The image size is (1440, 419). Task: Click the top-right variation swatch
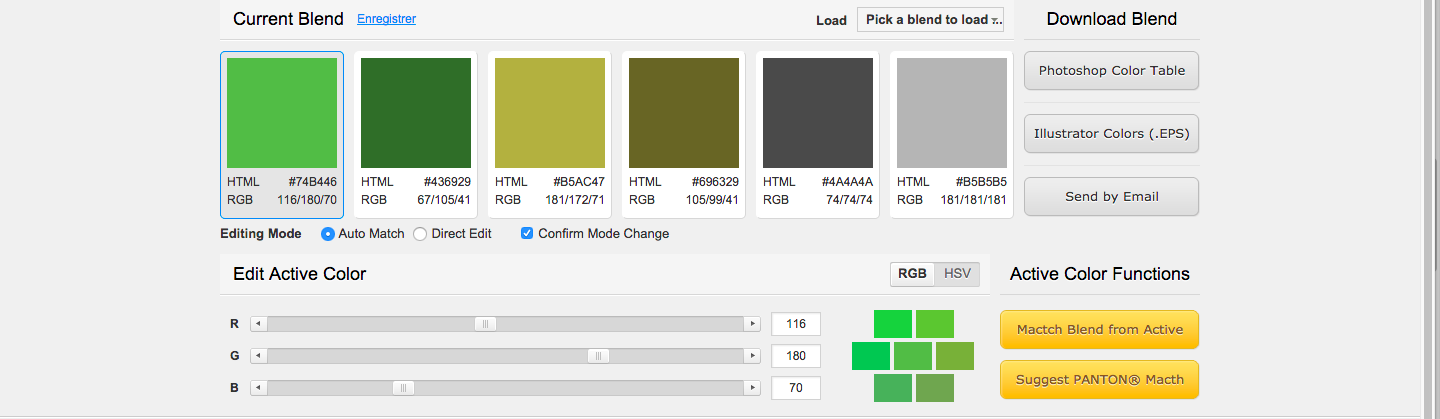[935, 324]
